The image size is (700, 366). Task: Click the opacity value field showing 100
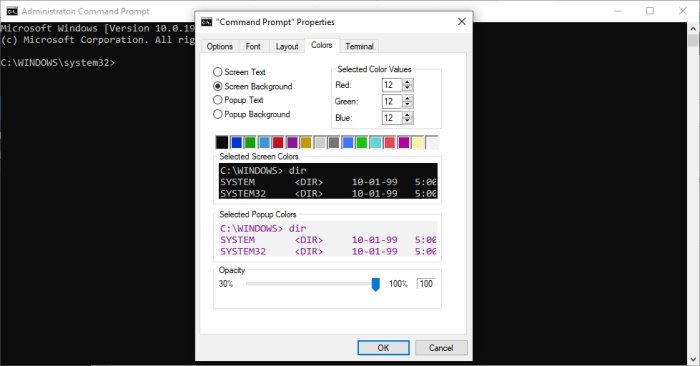click(426, 283)
